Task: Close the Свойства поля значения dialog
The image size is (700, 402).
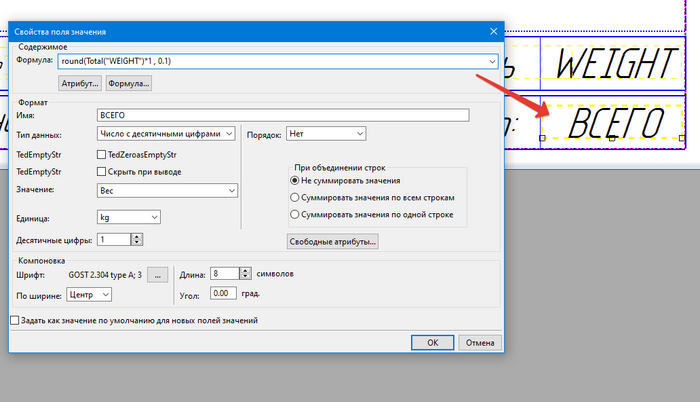Action: (493, 31)
